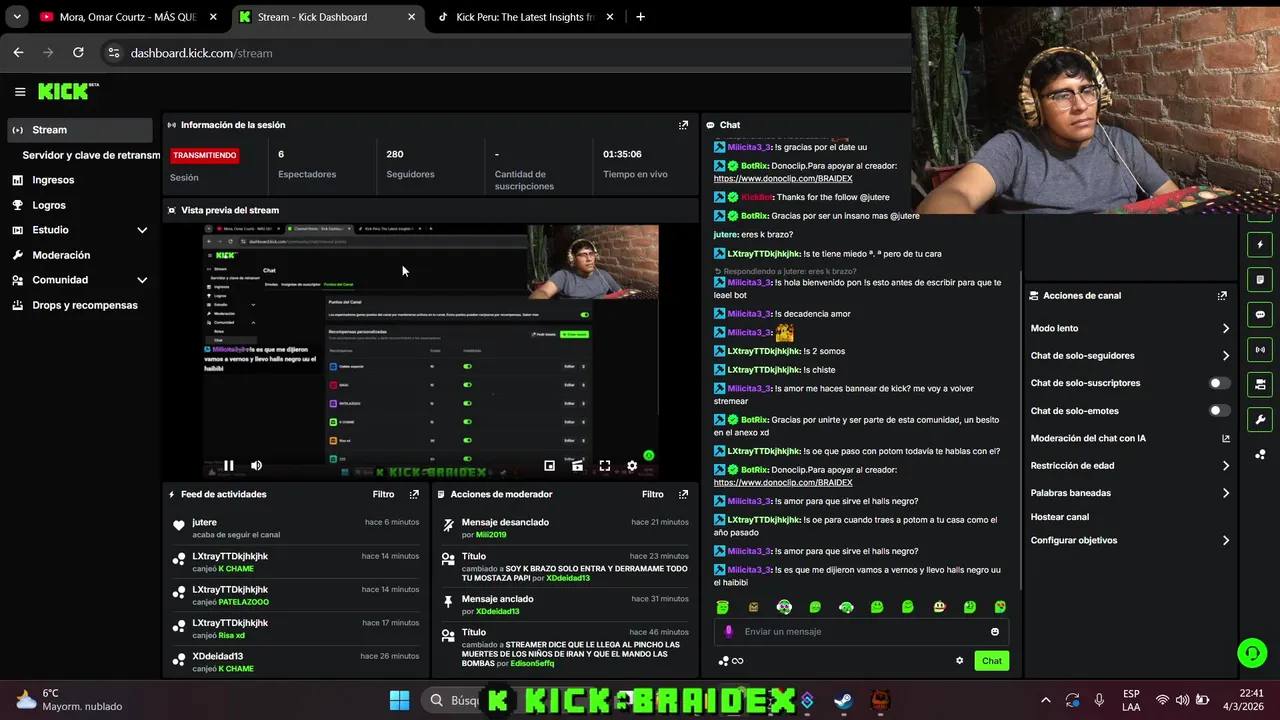The height and width of the screenshot is (720, 1280).
Task: Show hidden system tray icons
Action: point(1045,700)
